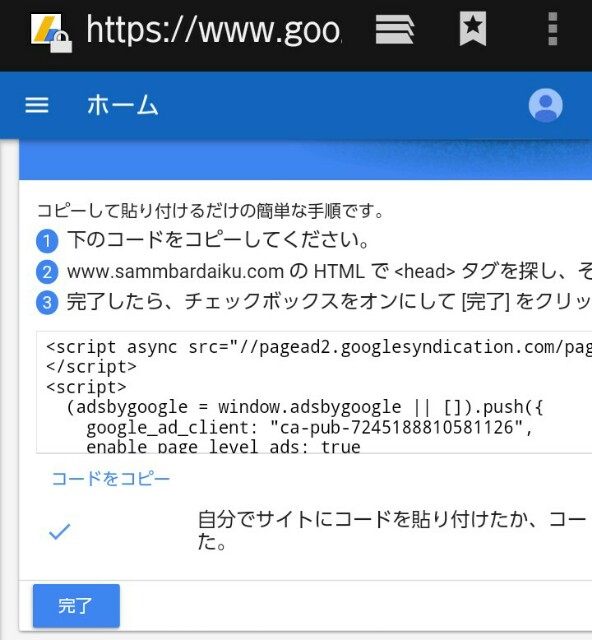Click the www.sammbardaiku.com step text
The height and width of the screenshot is (640, 592).
tap(329, 271)
